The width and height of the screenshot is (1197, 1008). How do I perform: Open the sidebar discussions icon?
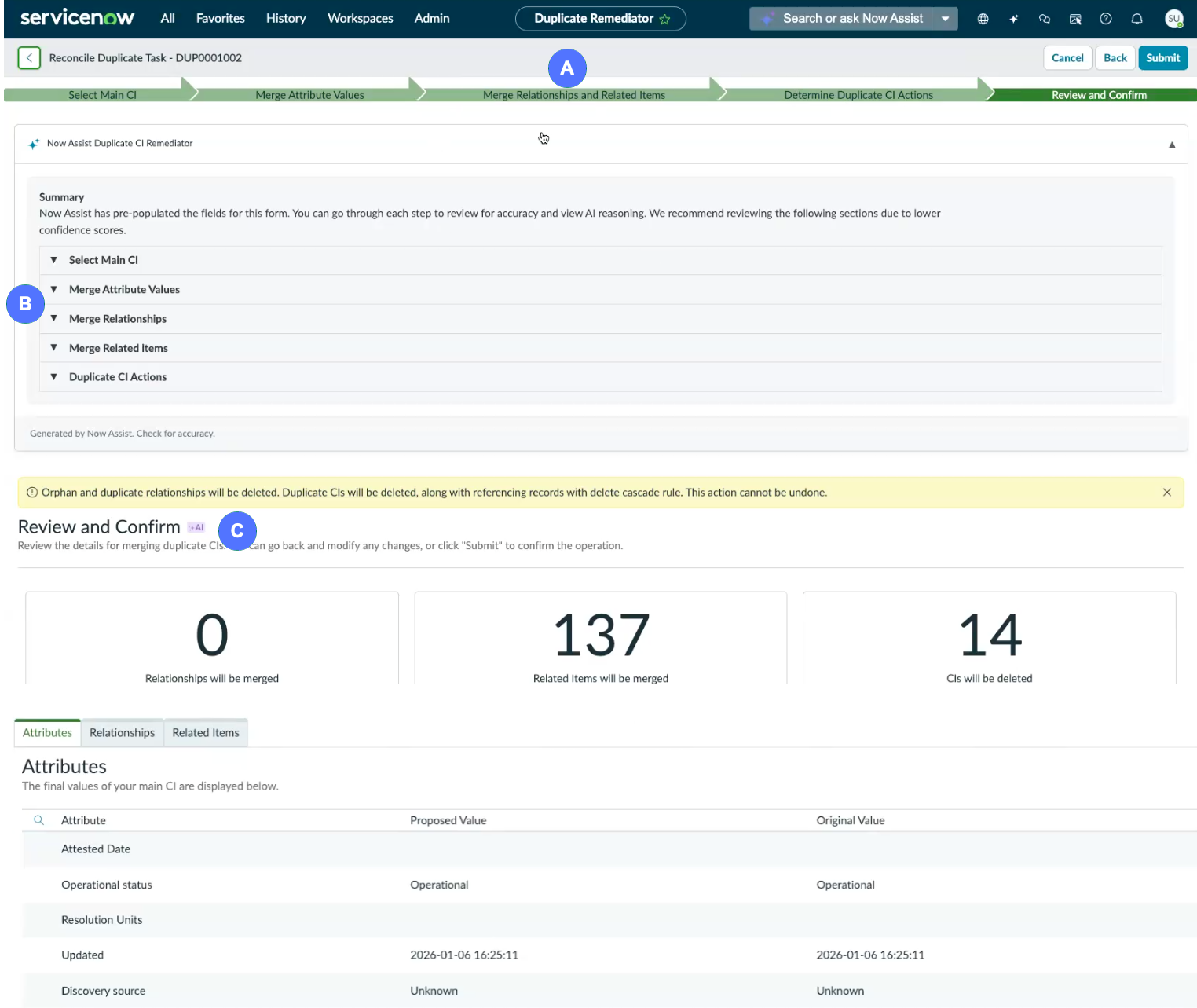point(1075,19)
